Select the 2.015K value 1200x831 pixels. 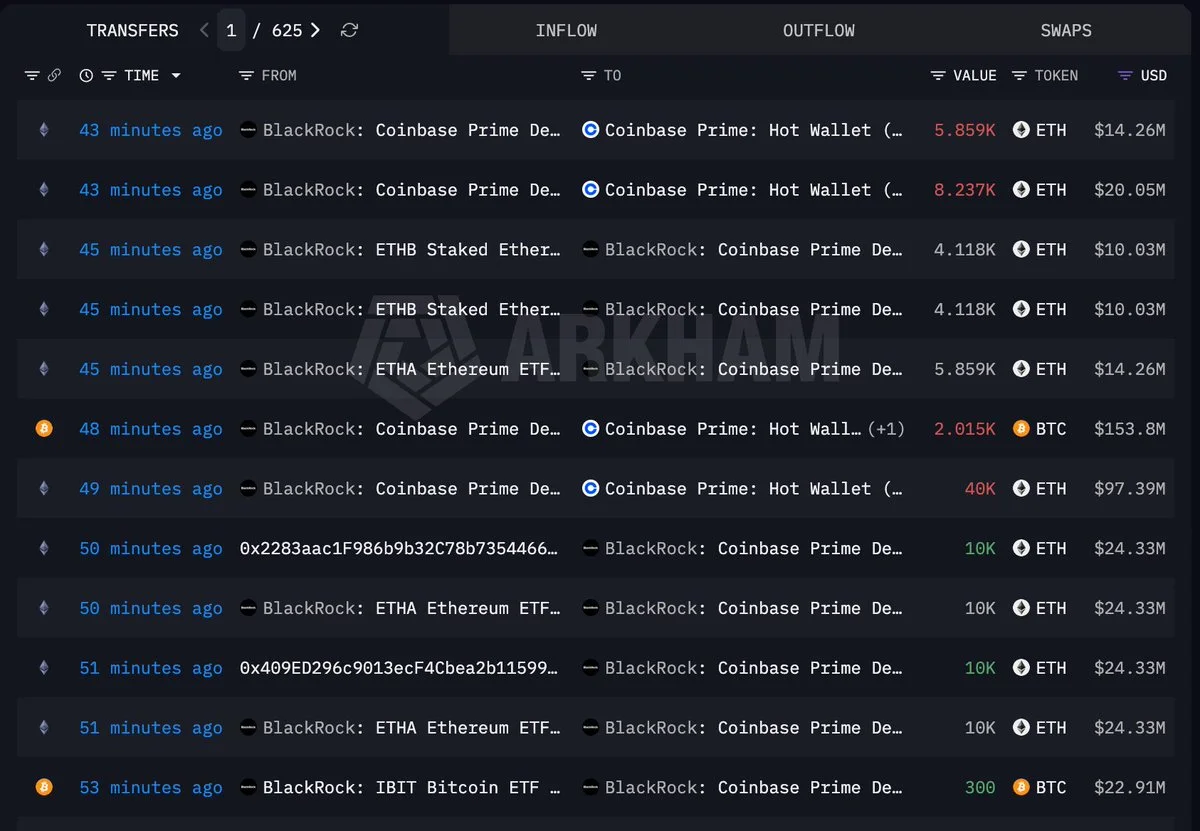click(x=965, y=429)
